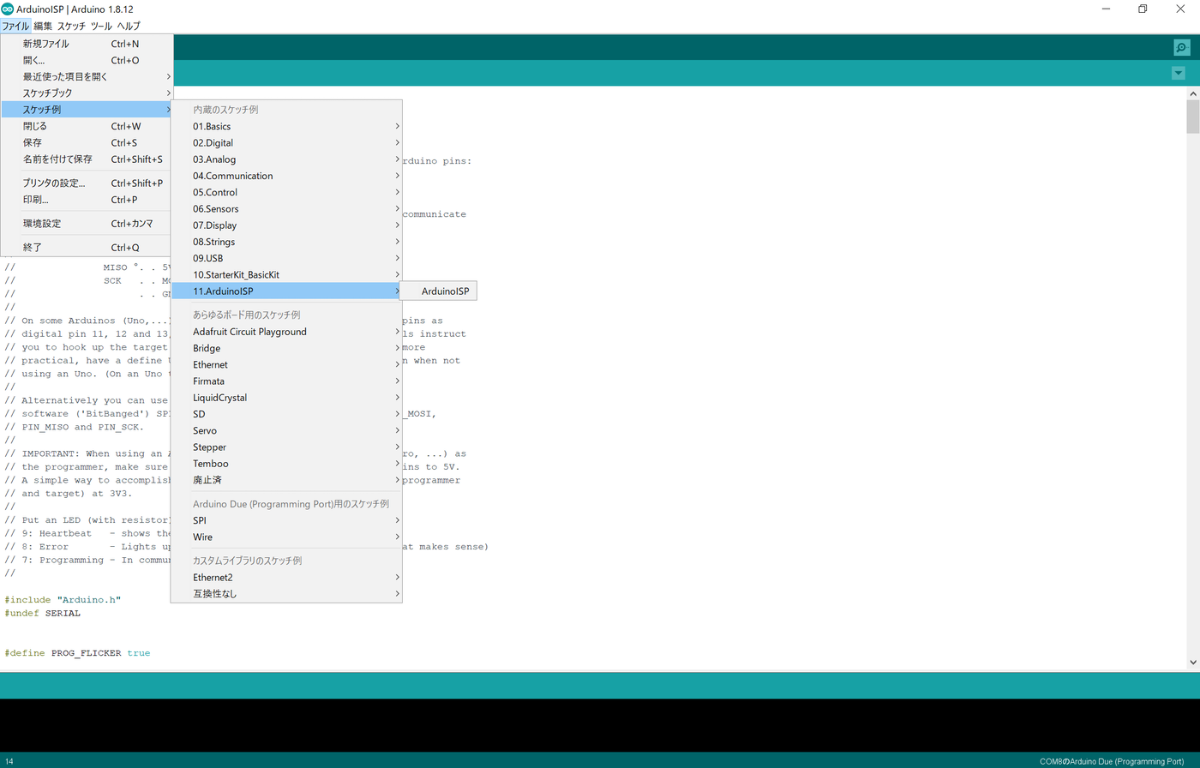Image resolution: width=1200 pixels, height=768 pixels.
Task: Expand 06.Sensors examples
Action: [x=287, y=209]
